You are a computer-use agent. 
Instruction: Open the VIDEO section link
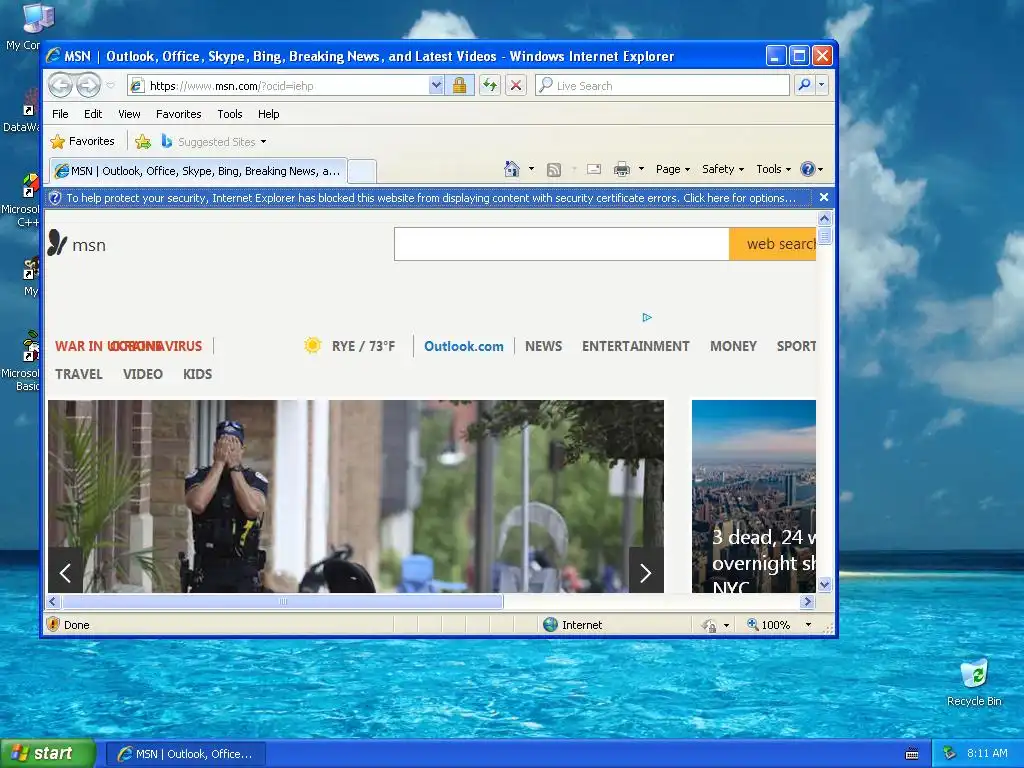[142, 374]
